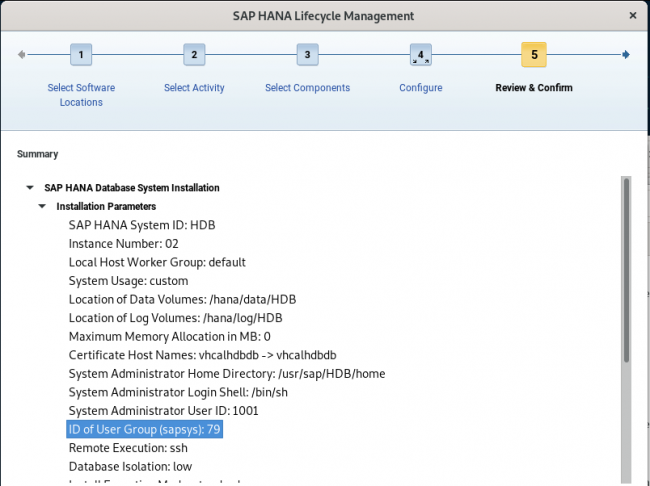Viewport: 650px width, 486px height.
Task: Select step 5 highlighted number box
Action: [x=534, y=55]
